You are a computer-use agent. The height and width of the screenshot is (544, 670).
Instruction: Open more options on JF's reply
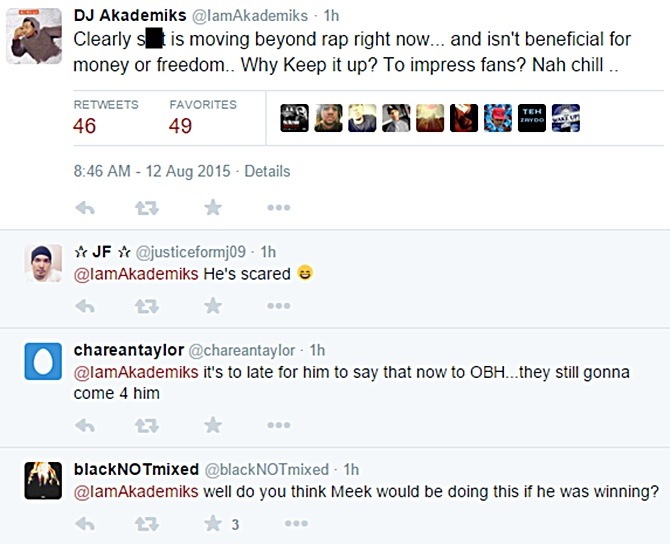(279, 306)
